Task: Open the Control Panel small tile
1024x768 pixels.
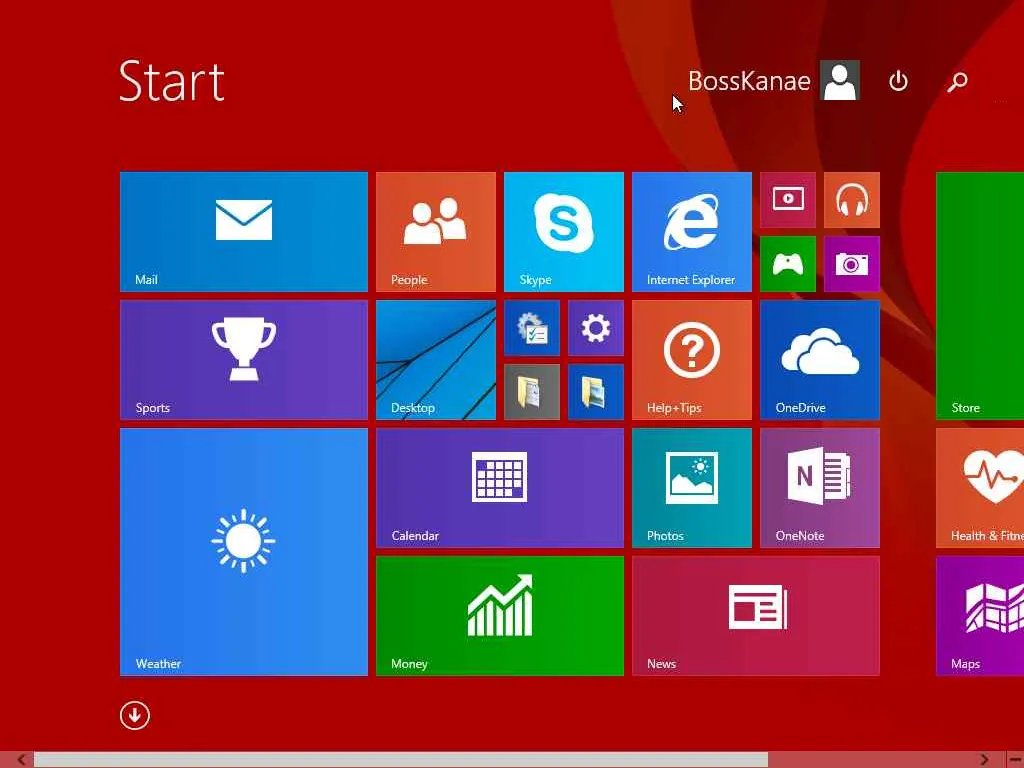Action: (532, 328)
